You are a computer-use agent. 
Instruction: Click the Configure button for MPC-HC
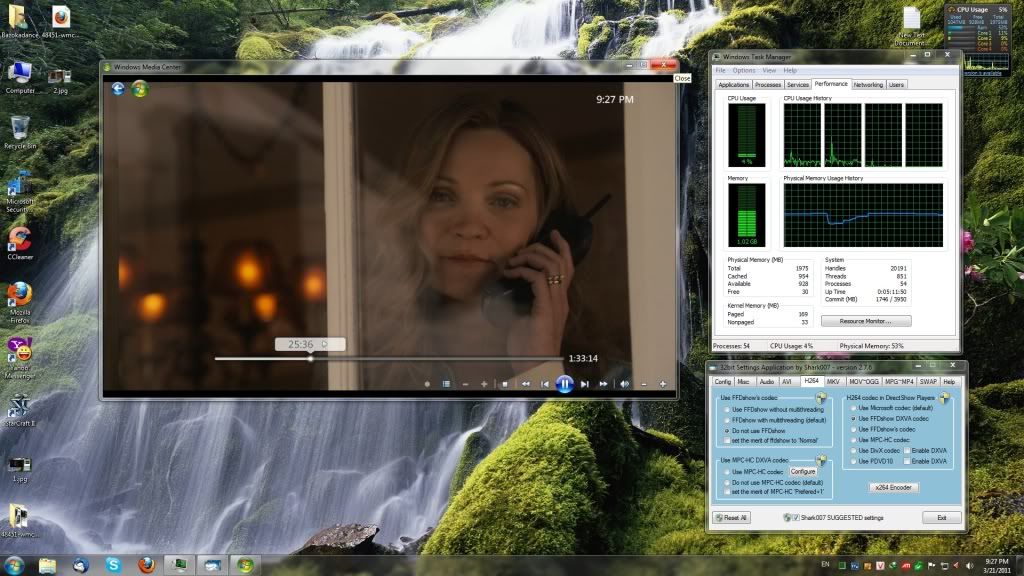pyautogui.click(x=803, y=472)
